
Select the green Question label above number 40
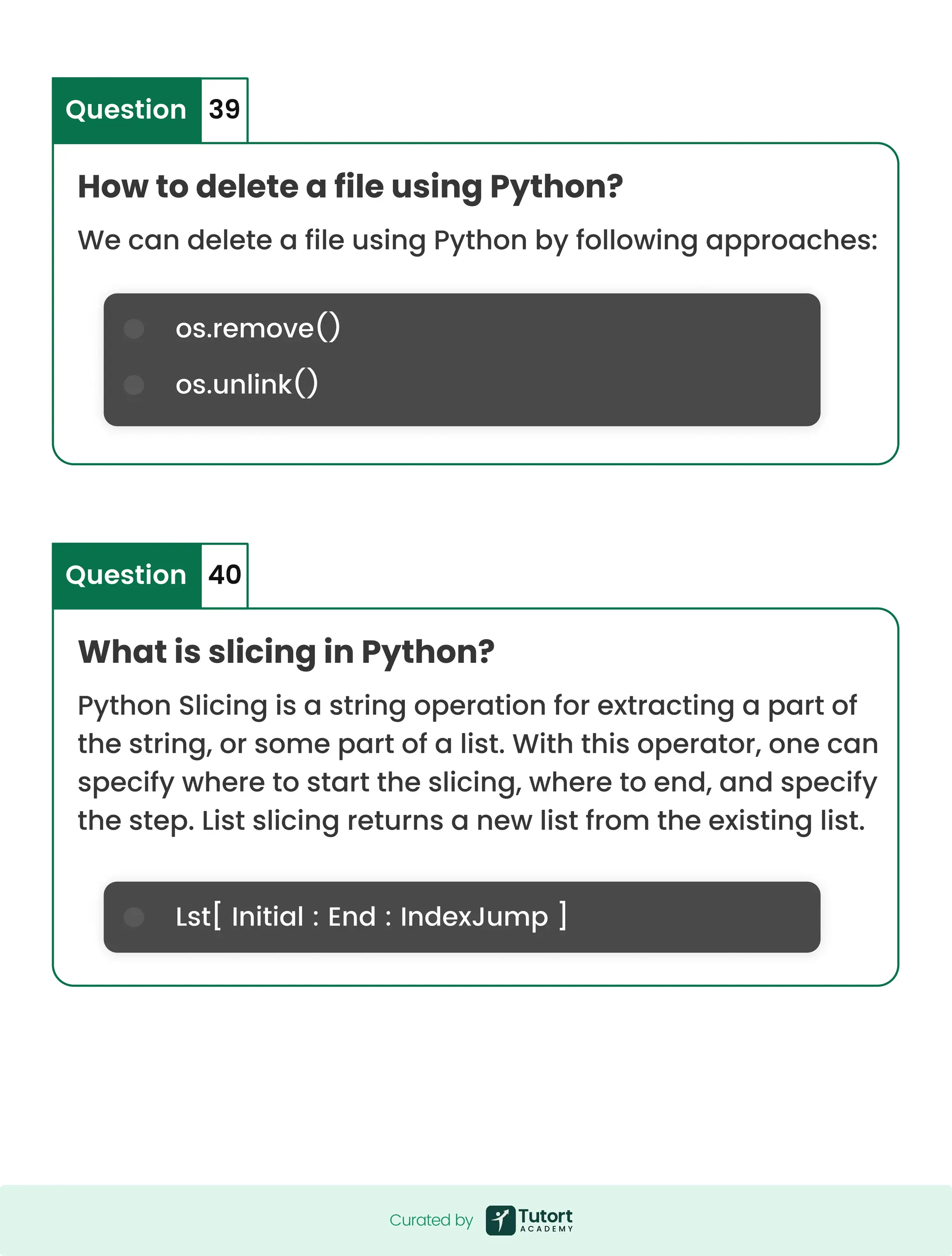(126, 575)
